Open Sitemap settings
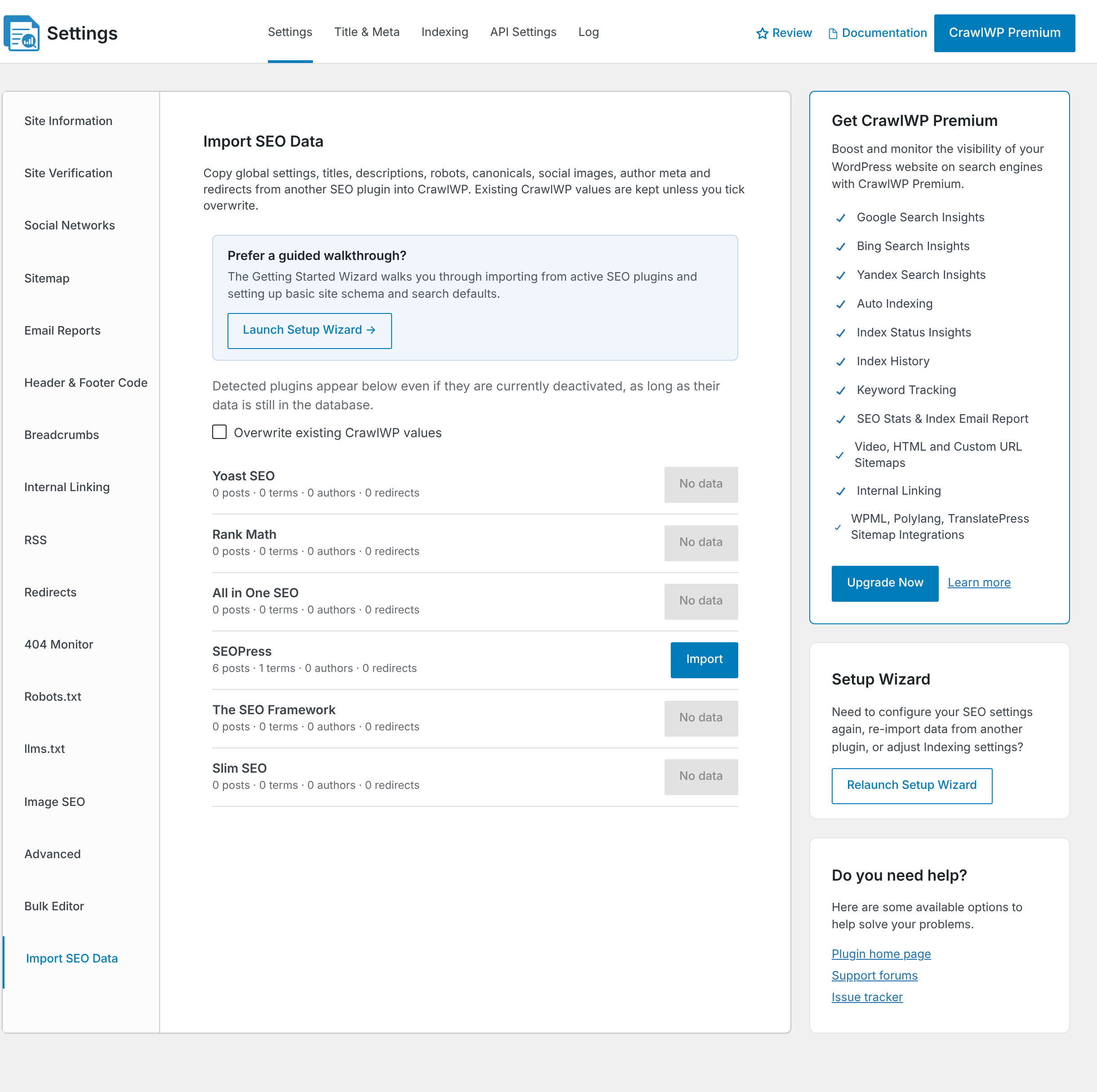Image resolution: width=1097 pixels, height=1092 pixels. [x=47, y=278]
